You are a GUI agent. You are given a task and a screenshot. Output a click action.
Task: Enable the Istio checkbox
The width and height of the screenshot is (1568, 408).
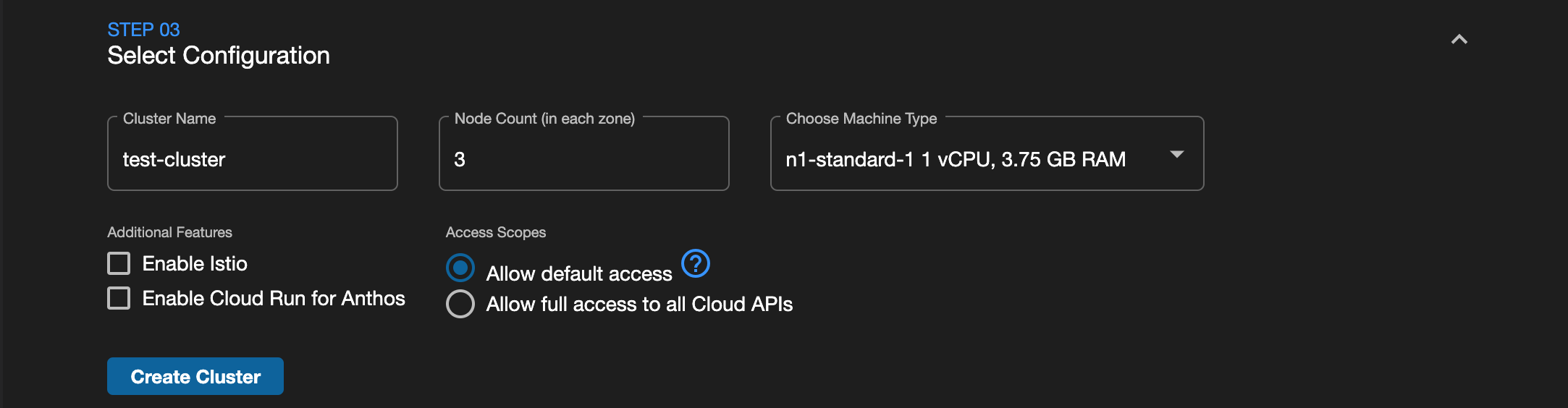tap(119, 263)
